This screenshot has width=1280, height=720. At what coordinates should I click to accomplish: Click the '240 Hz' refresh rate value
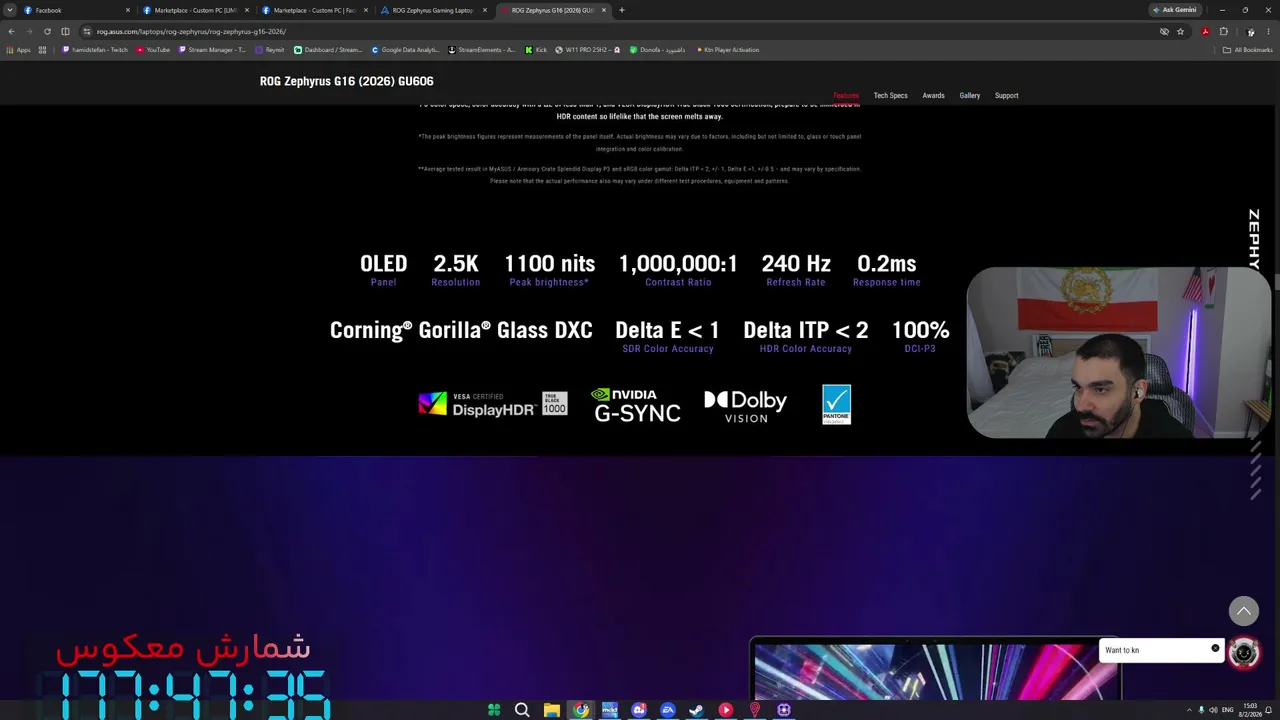pos(796,264)
